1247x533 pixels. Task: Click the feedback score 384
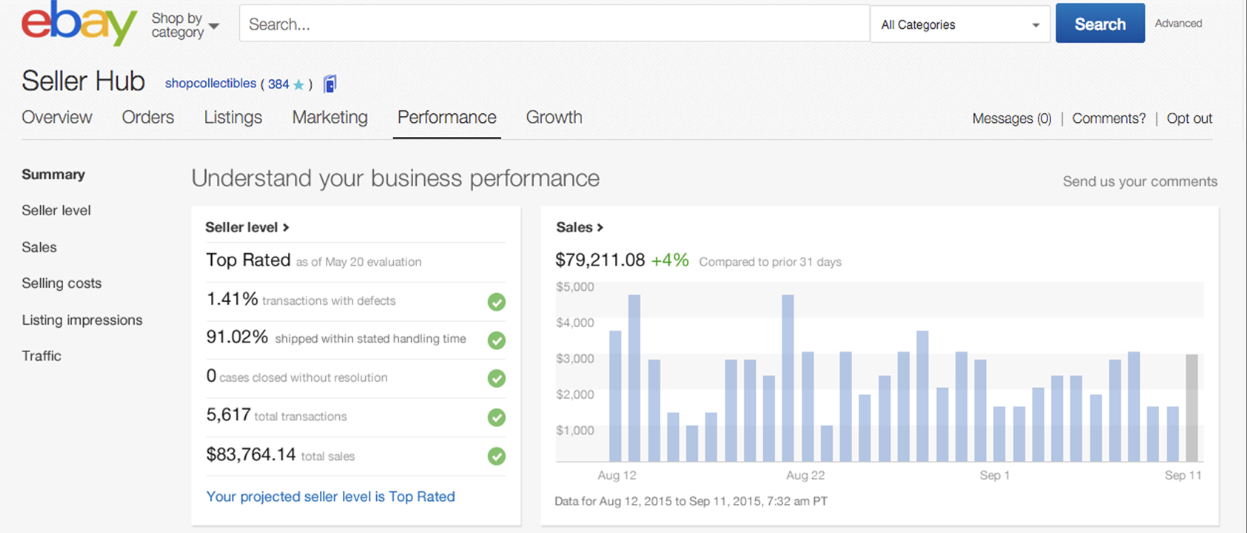point(278,85)
